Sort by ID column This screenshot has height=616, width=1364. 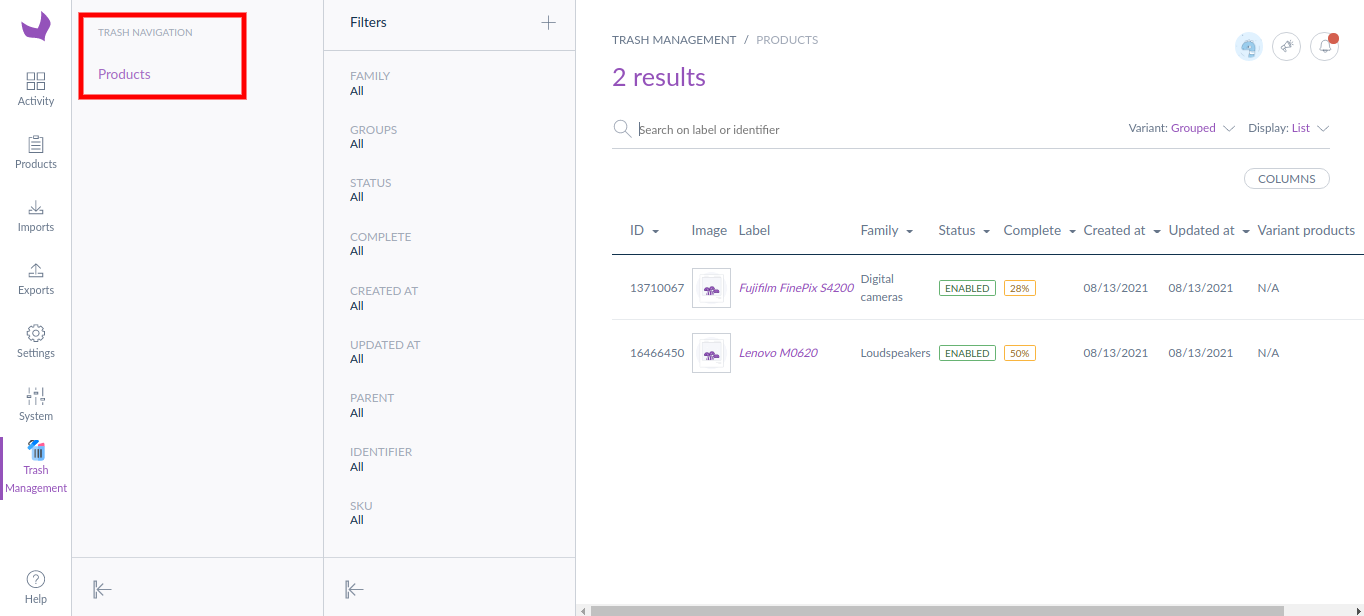click(x=644, y=230)
